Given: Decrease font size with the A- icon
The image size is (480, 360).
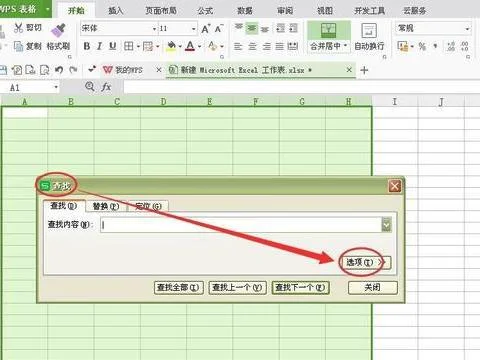Looking at the screenshot, I should [x=219, y=29].
